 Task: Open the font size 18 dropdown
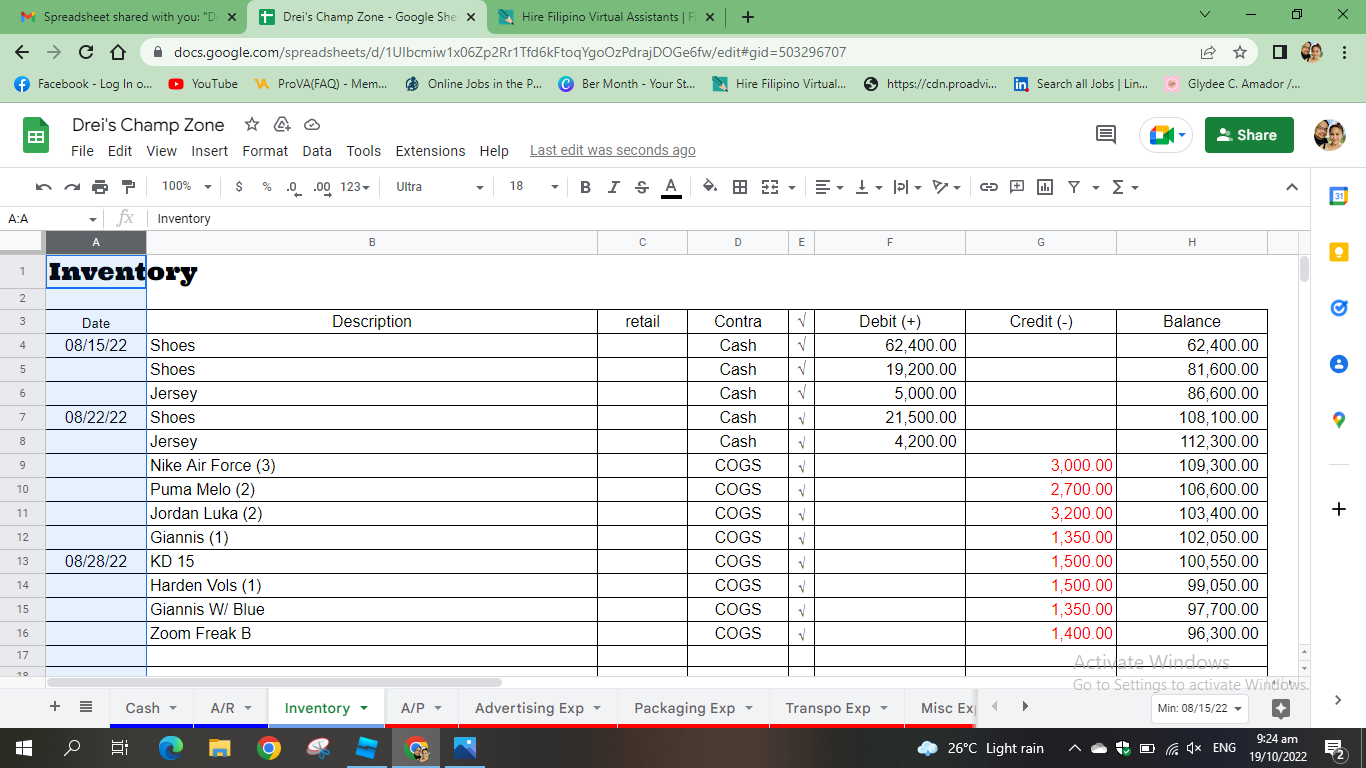click(x=533, y=187)
